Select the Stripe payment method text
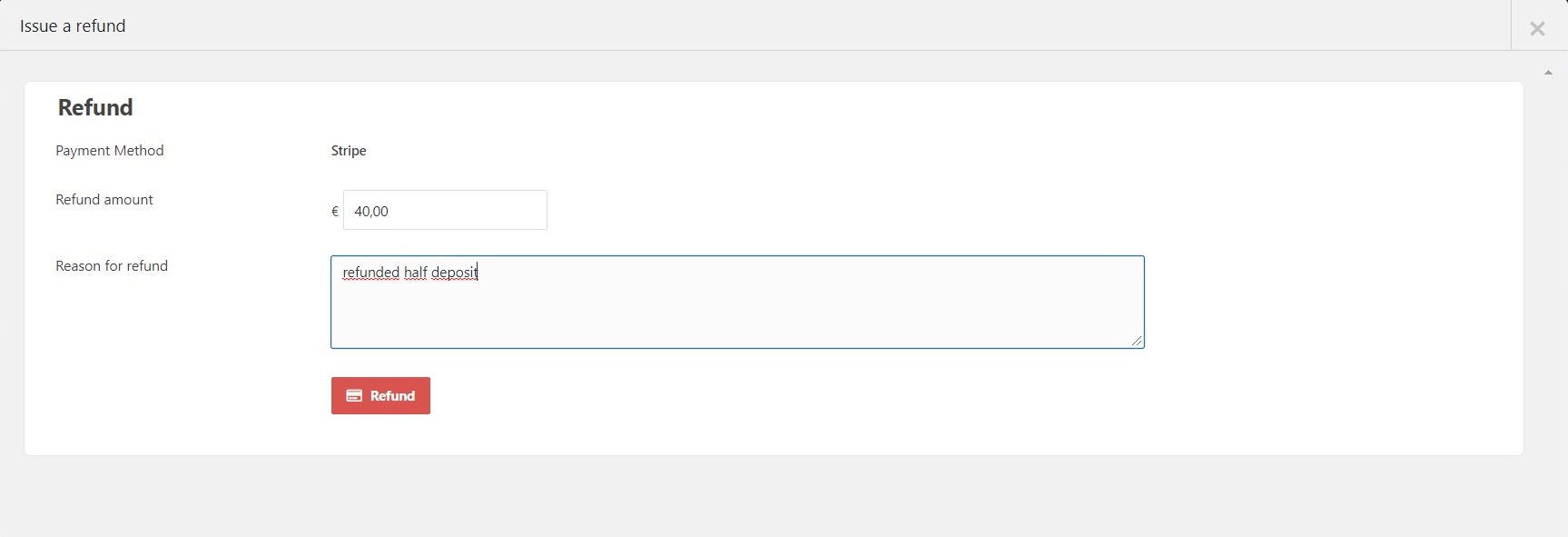 [349, 151]
